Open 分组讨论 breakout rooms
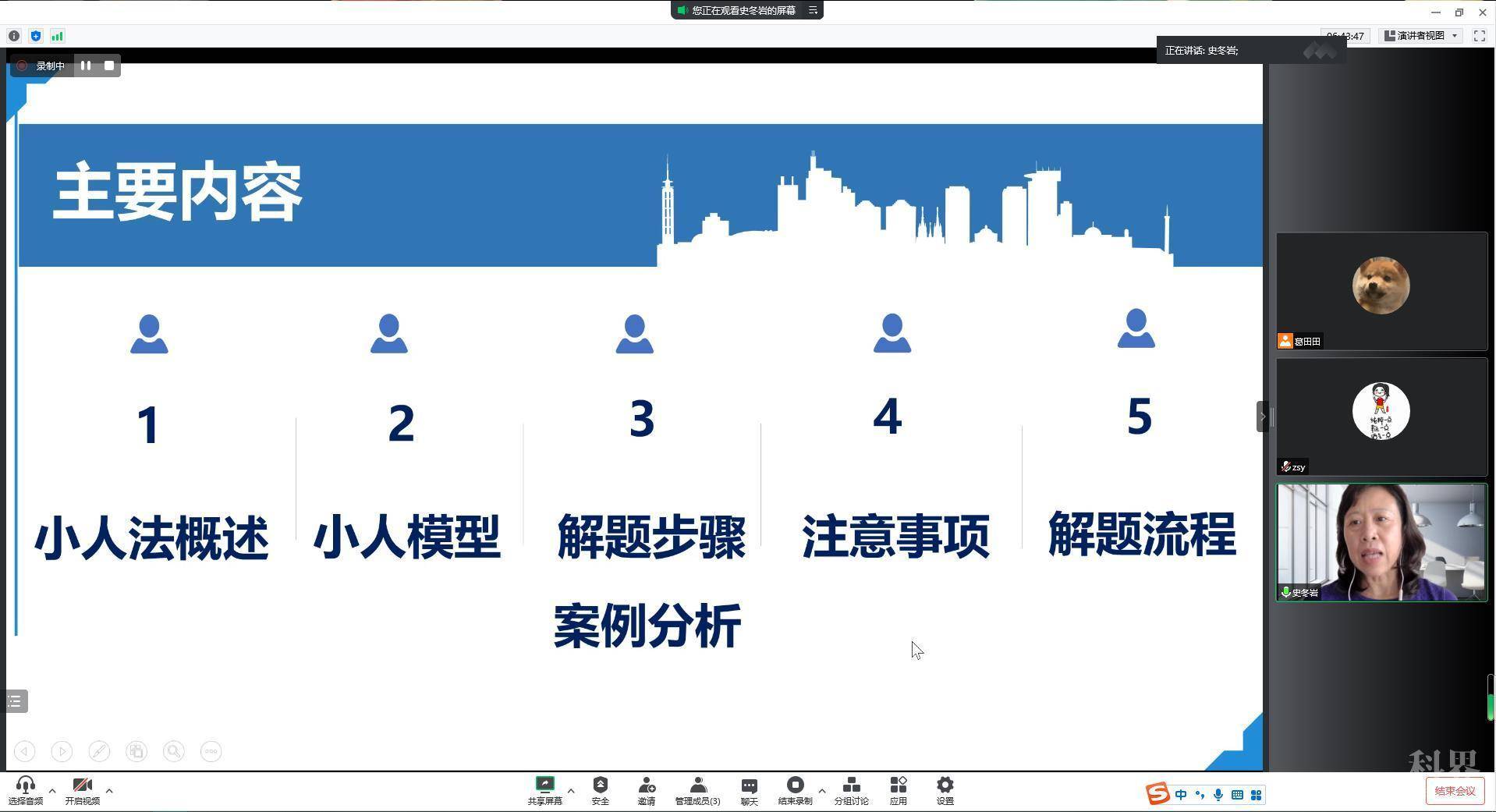This screenshot has width=1496, height=812. click(851, 790)
